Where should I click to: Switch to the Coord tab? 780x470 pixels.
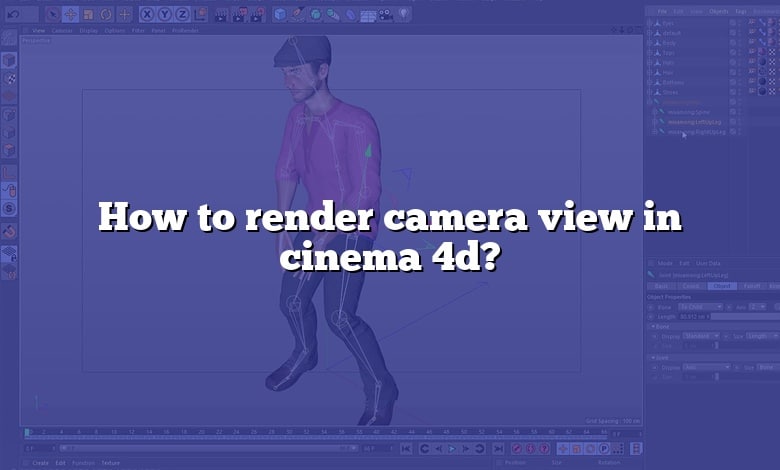pyautogui.click(x=691, y=286)
